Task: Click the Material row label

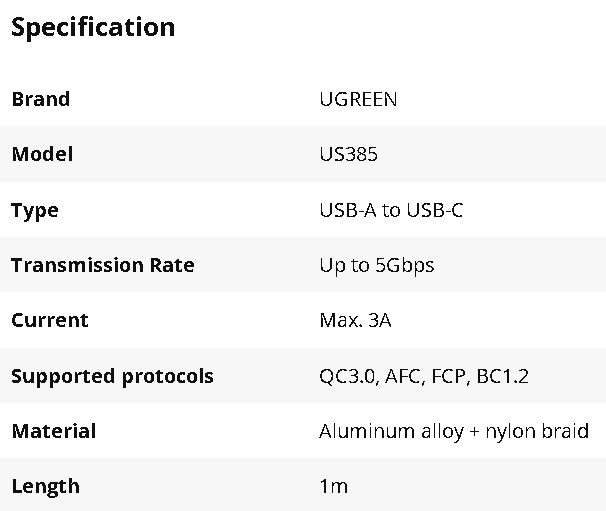Action: 54,431
